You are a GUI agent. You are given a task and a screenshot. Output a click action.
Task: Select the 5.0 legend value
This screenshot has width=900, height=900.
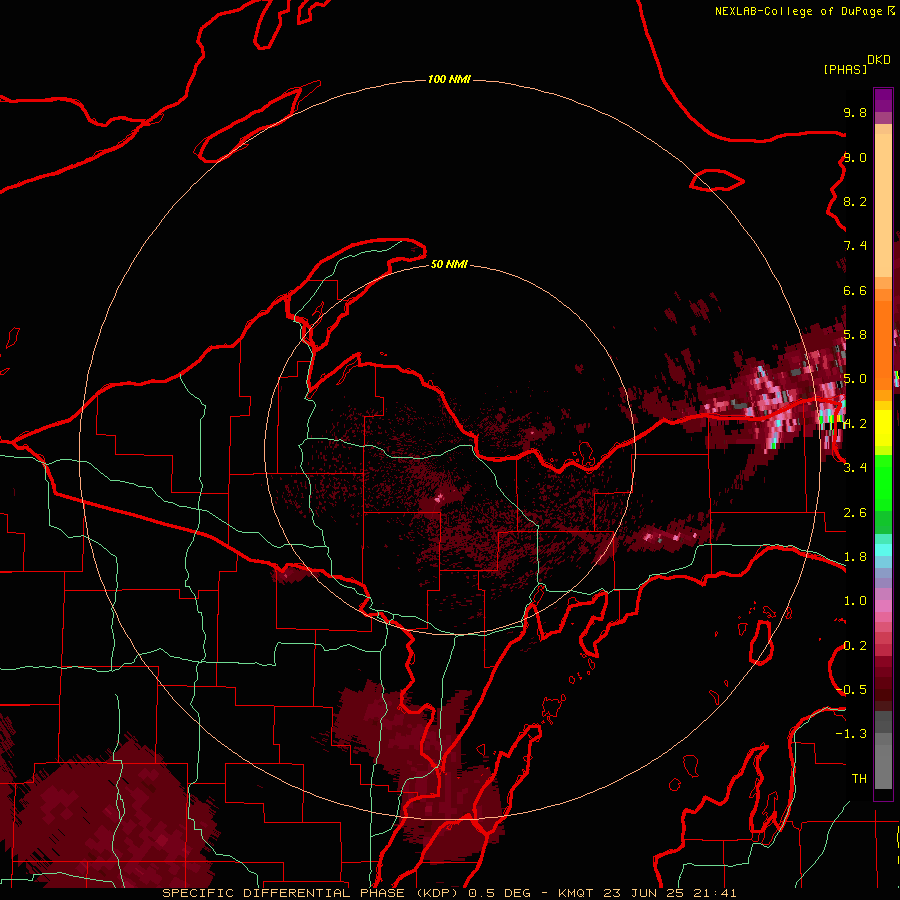click(x=855, y=379)
